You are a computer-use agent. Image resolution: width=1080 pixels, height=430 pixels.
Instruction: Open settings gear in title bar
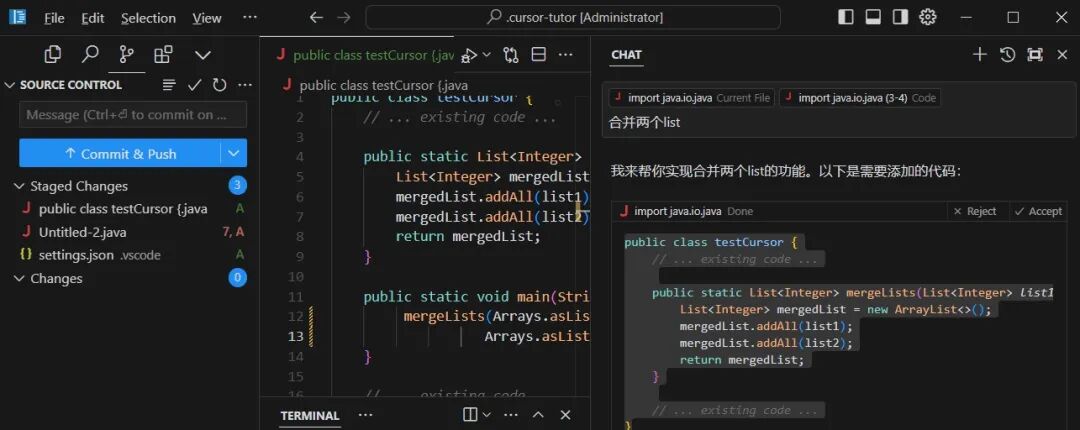coord(928,17)
